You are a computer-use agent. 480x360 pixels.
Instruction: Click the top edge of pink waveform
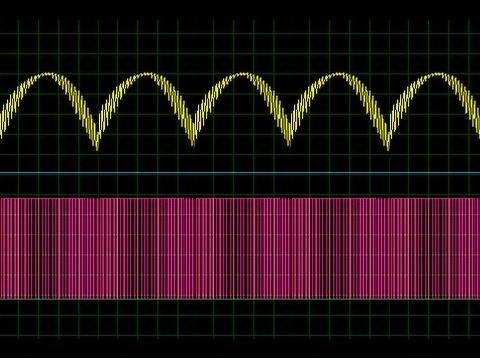pyautogui.click(x=240, y=198)
